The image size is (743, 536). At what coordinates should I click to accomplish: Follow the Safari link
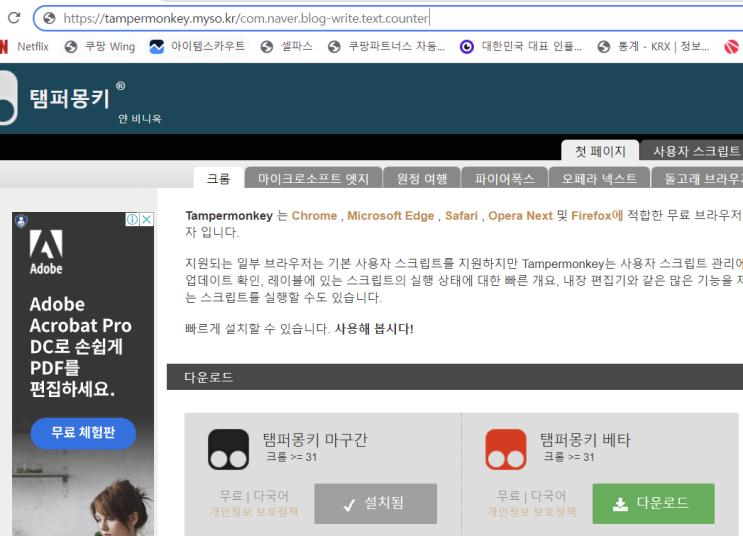[x=461, y=216]
